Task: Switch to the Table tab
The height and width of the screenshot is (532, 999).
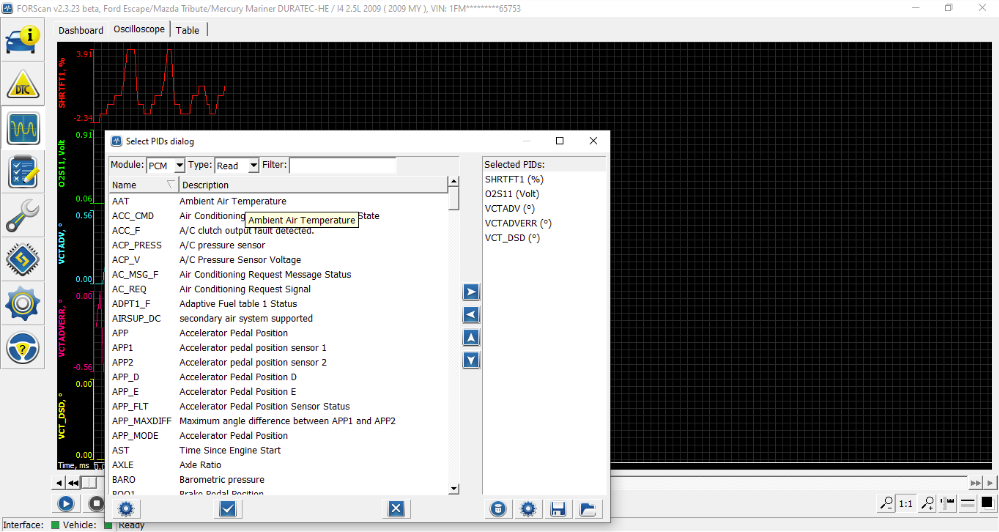Action: click(187, 30)
